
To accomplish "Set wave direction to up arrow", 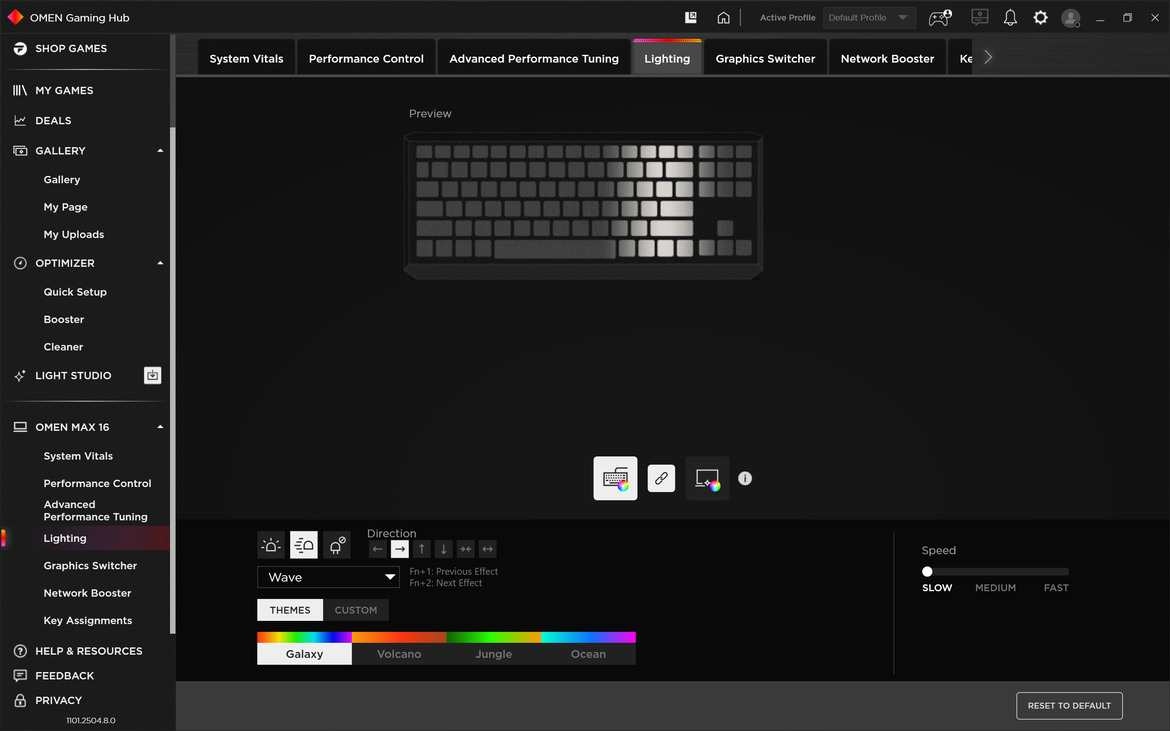I will click(422, 549).
